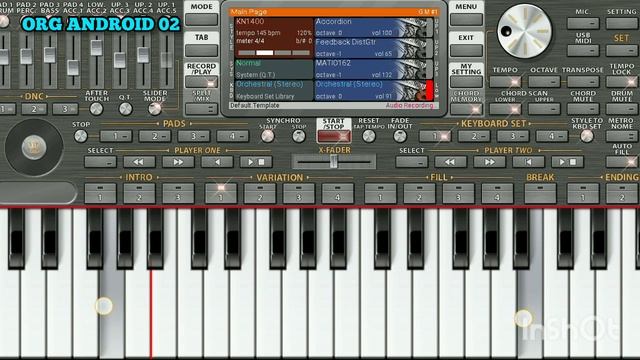The width and height of the screenshot is (640, 360).
Task: Open the MENU button
Action: [466, 19]
